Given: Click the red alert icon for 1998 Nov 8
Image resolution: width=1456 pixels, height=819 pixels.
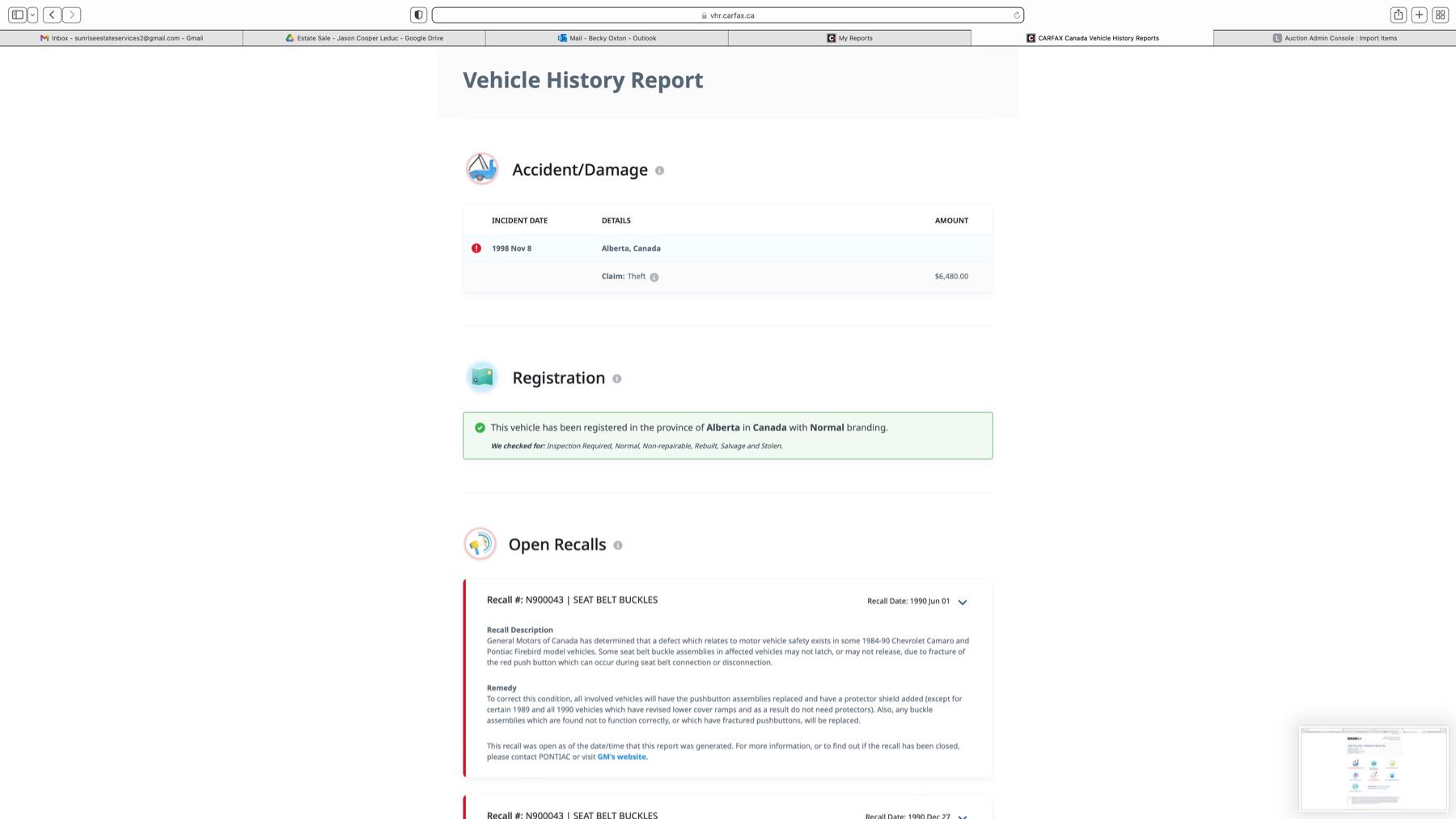Looking at the screenshot, I should pyautogui.click(x=476, y=248).
